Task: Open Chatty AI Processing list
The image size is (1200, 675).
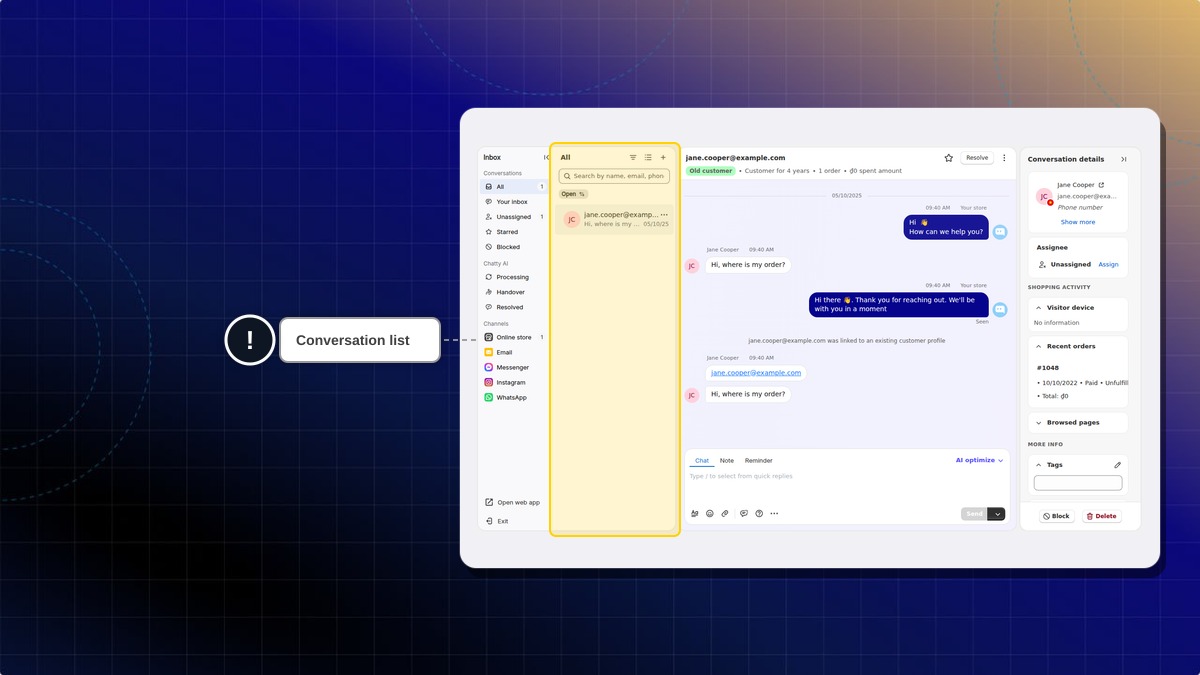Action: [514, 277]
